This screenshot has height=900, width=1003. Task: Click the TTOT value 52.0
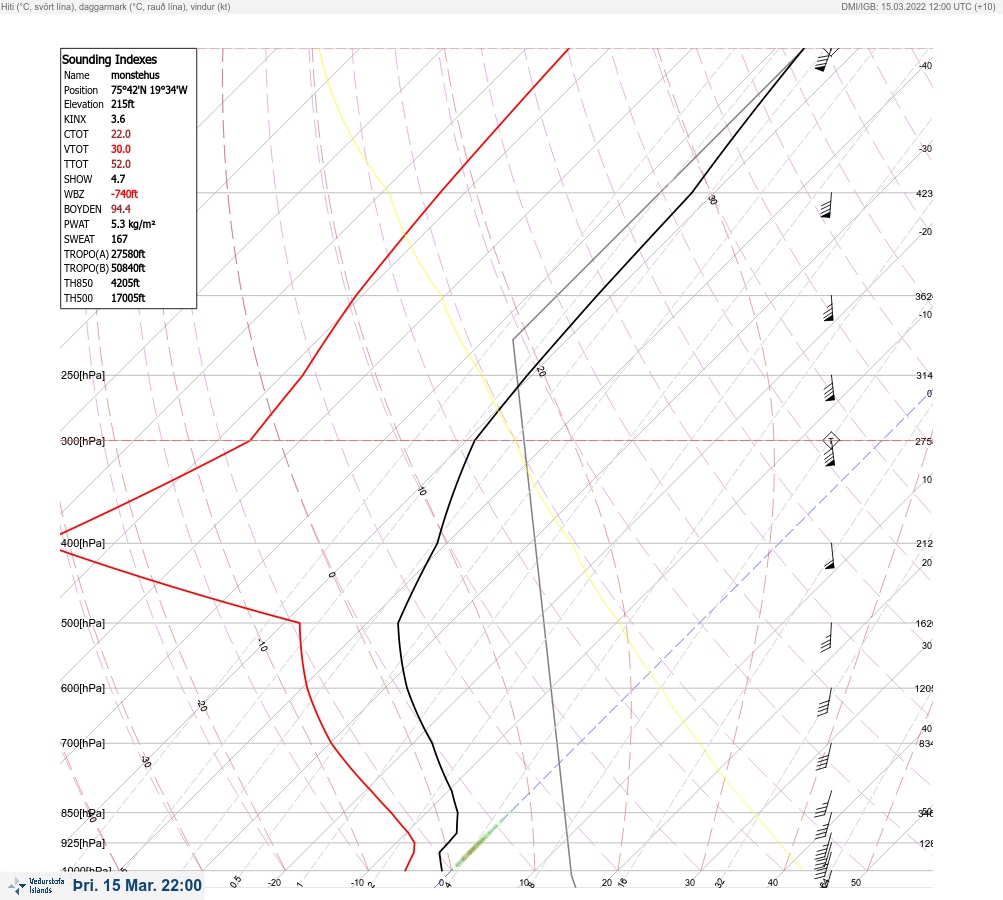(x=120, y=164)
